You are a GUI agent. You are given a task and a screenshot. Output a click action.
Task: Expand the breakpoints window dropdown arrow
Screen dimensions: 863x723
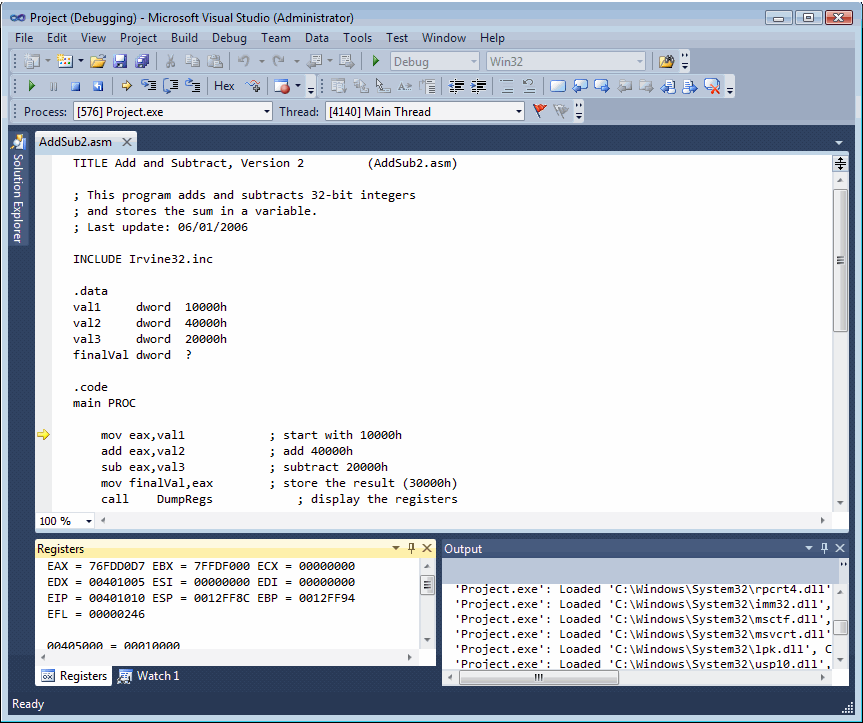click(298, 86)
